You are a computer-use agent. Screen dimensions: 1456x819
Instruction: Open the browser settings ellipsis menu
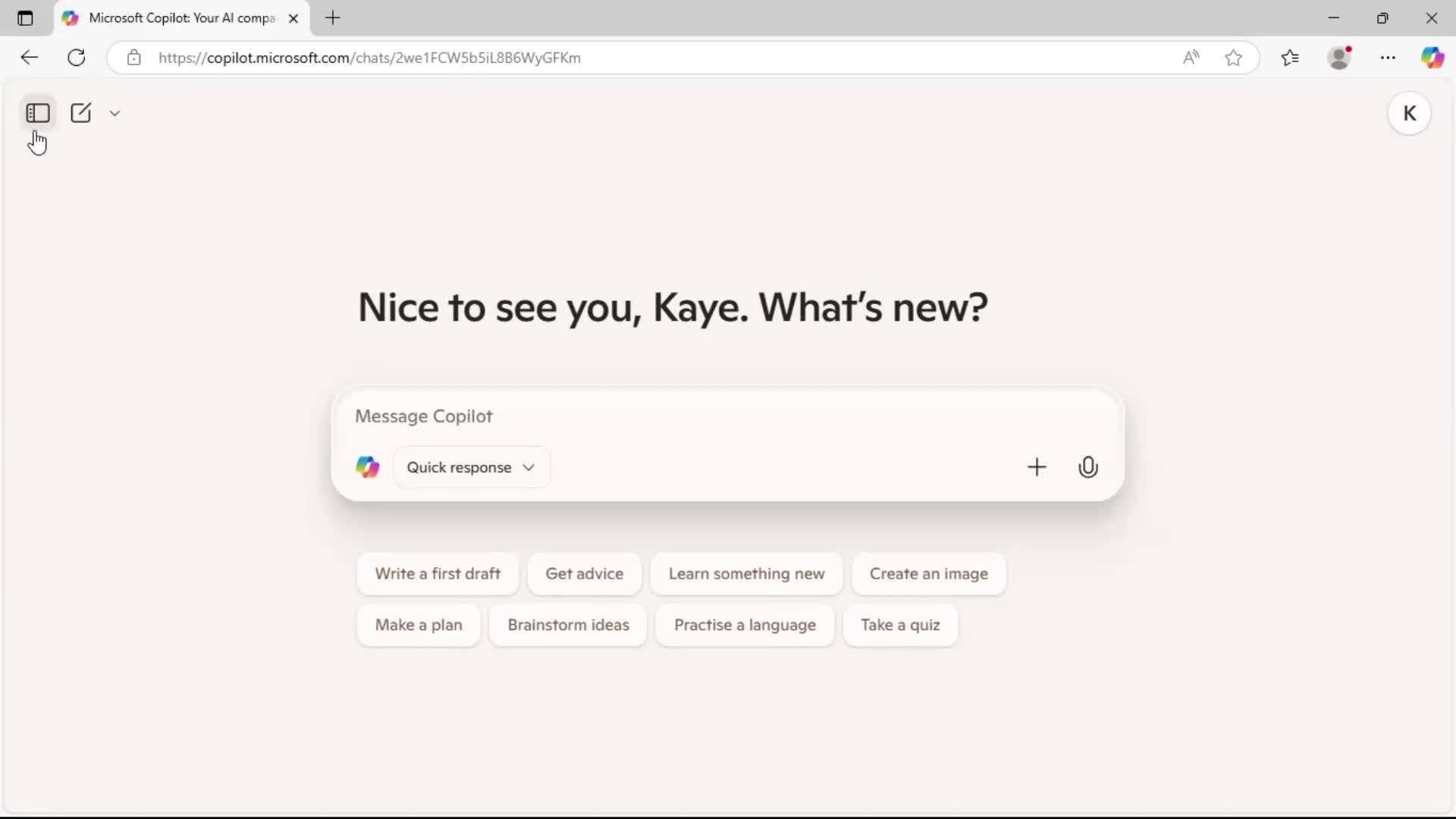pyautogui.click(x=1389, y=57)
